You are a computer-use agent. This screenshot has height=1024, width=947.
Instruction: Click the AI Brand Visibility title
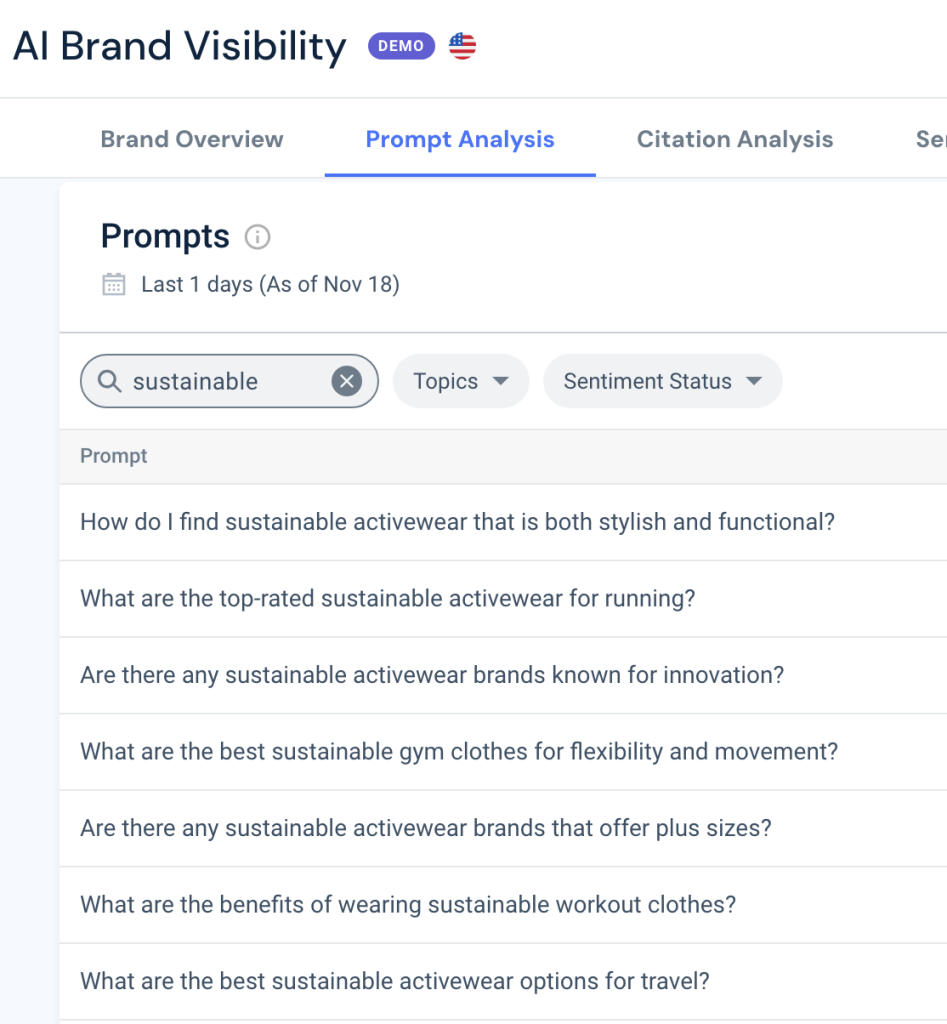pyautogui.click(x=178, y=46)
